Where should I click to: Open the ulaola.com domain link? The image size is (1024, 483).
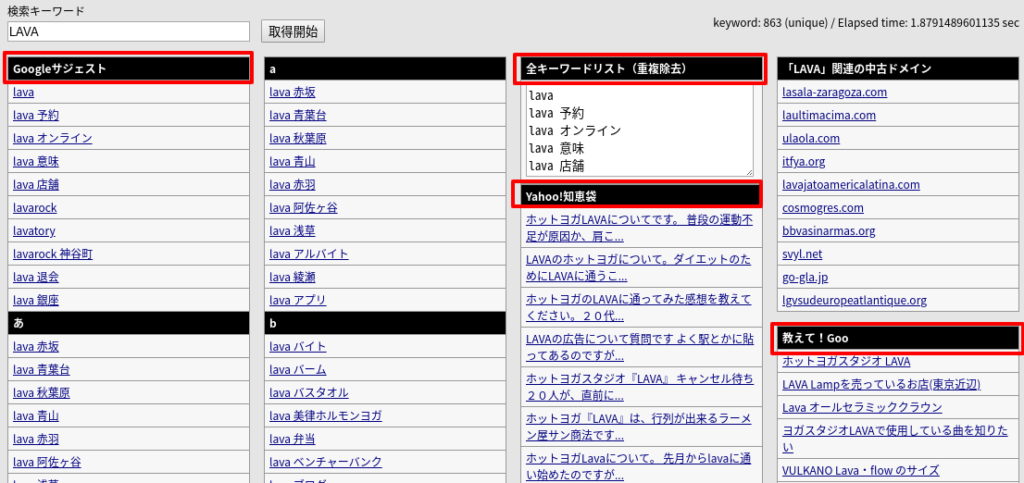[x=811, y=138]
